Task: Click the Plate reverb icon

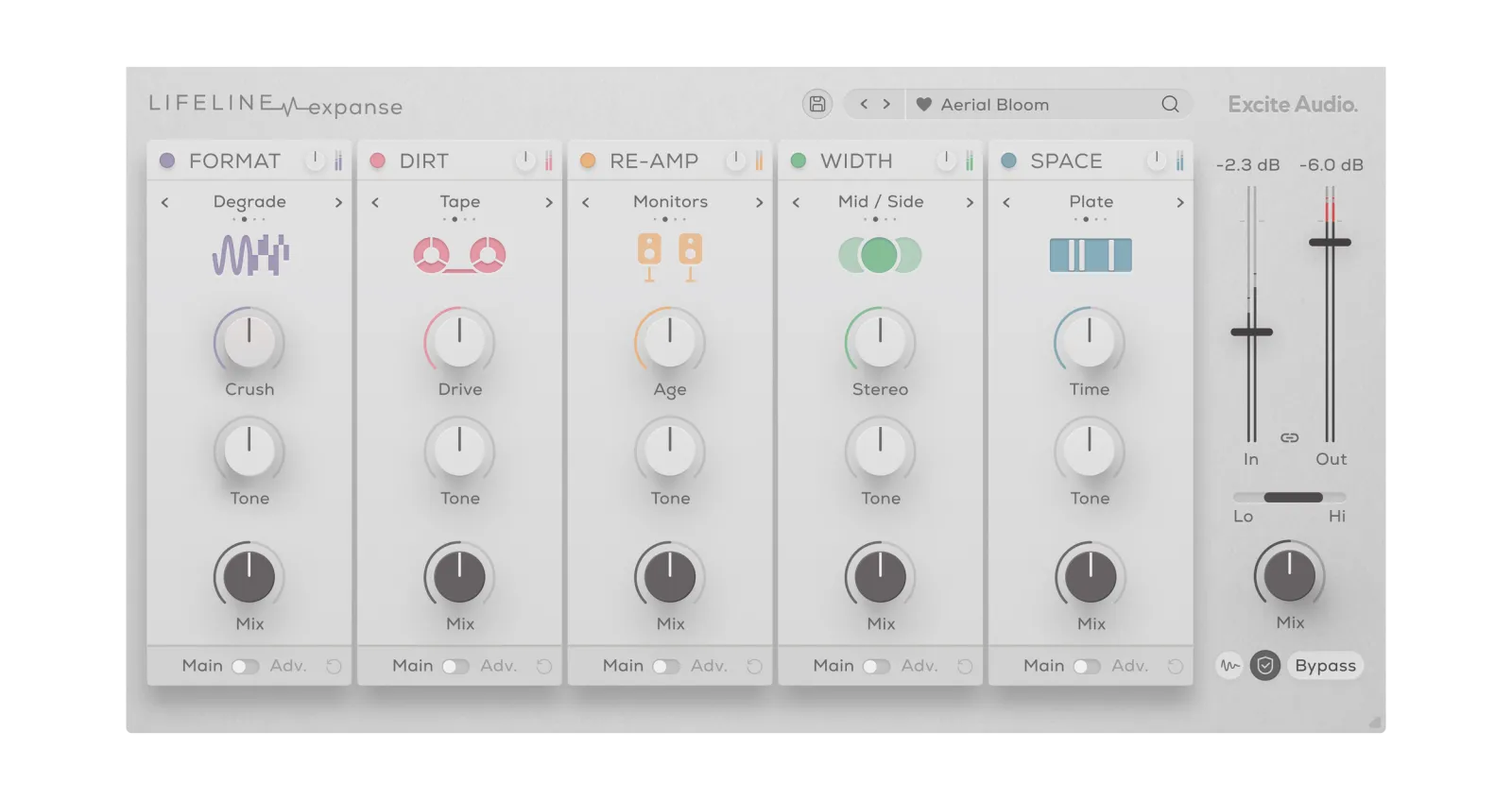Action: 1091,255
